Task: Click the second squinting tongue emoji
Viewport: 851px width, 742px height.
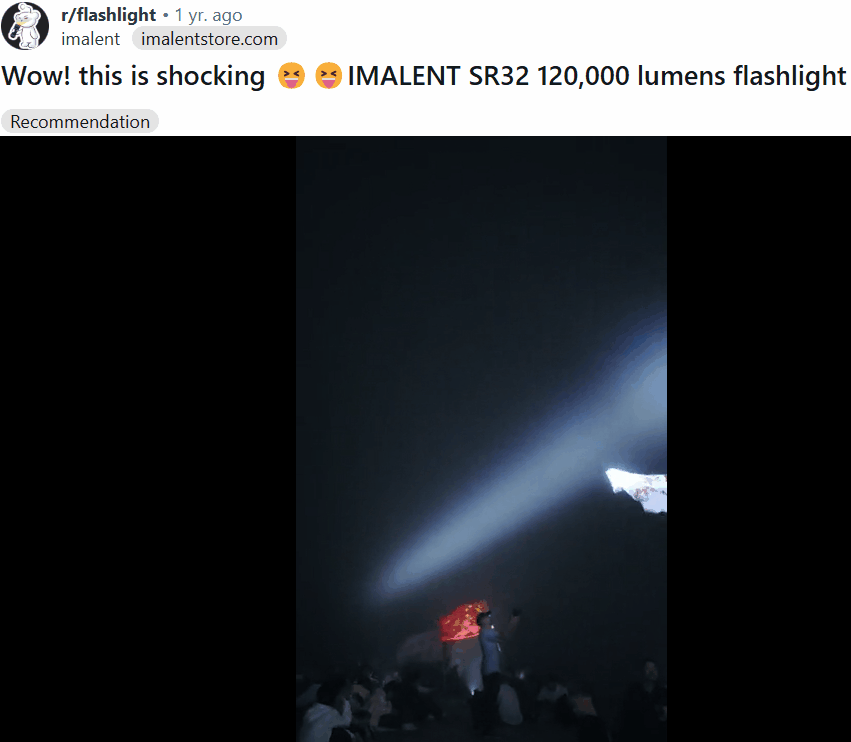Action: [328, 75]
